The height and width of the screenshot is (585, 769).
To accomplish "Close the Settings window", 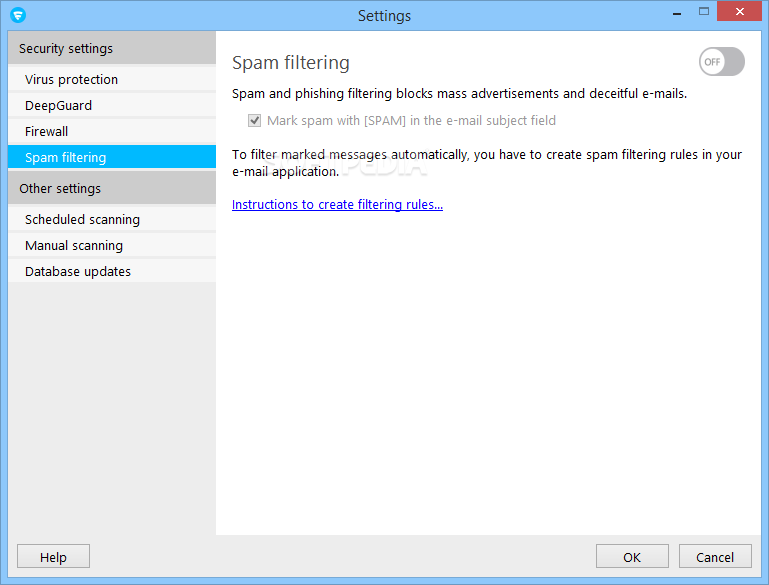I will [x=740, y=11].
